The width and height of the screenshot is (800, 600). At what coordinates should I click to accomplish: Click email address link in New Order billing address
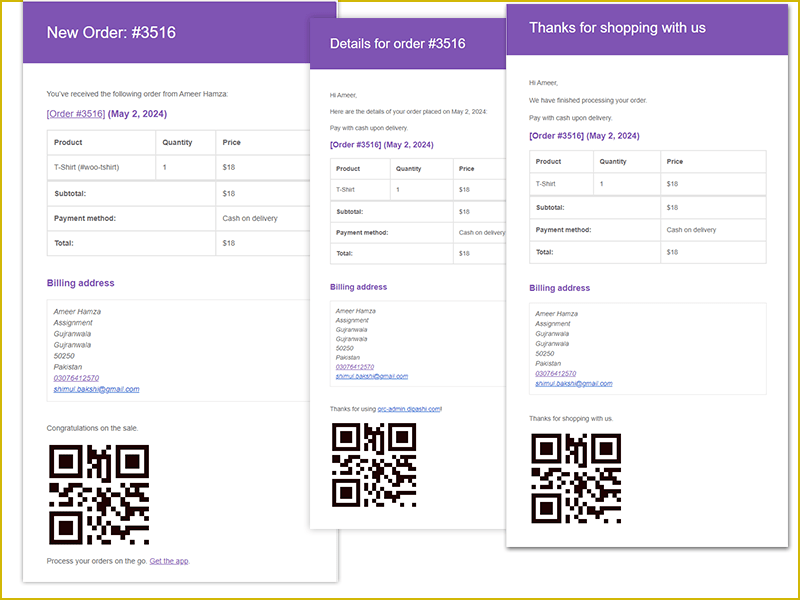point(96,389)
